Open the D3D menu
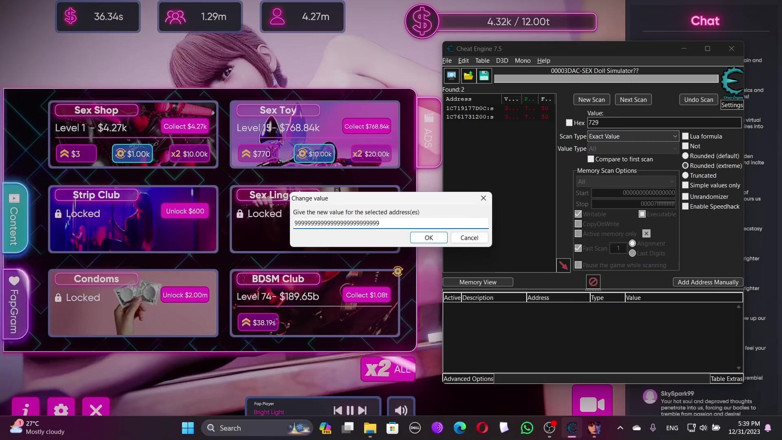 (502, 60)
